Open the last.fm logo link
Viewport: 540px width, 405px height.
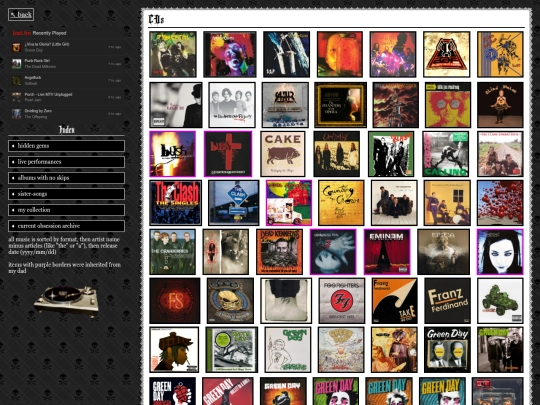pos(22,33)
